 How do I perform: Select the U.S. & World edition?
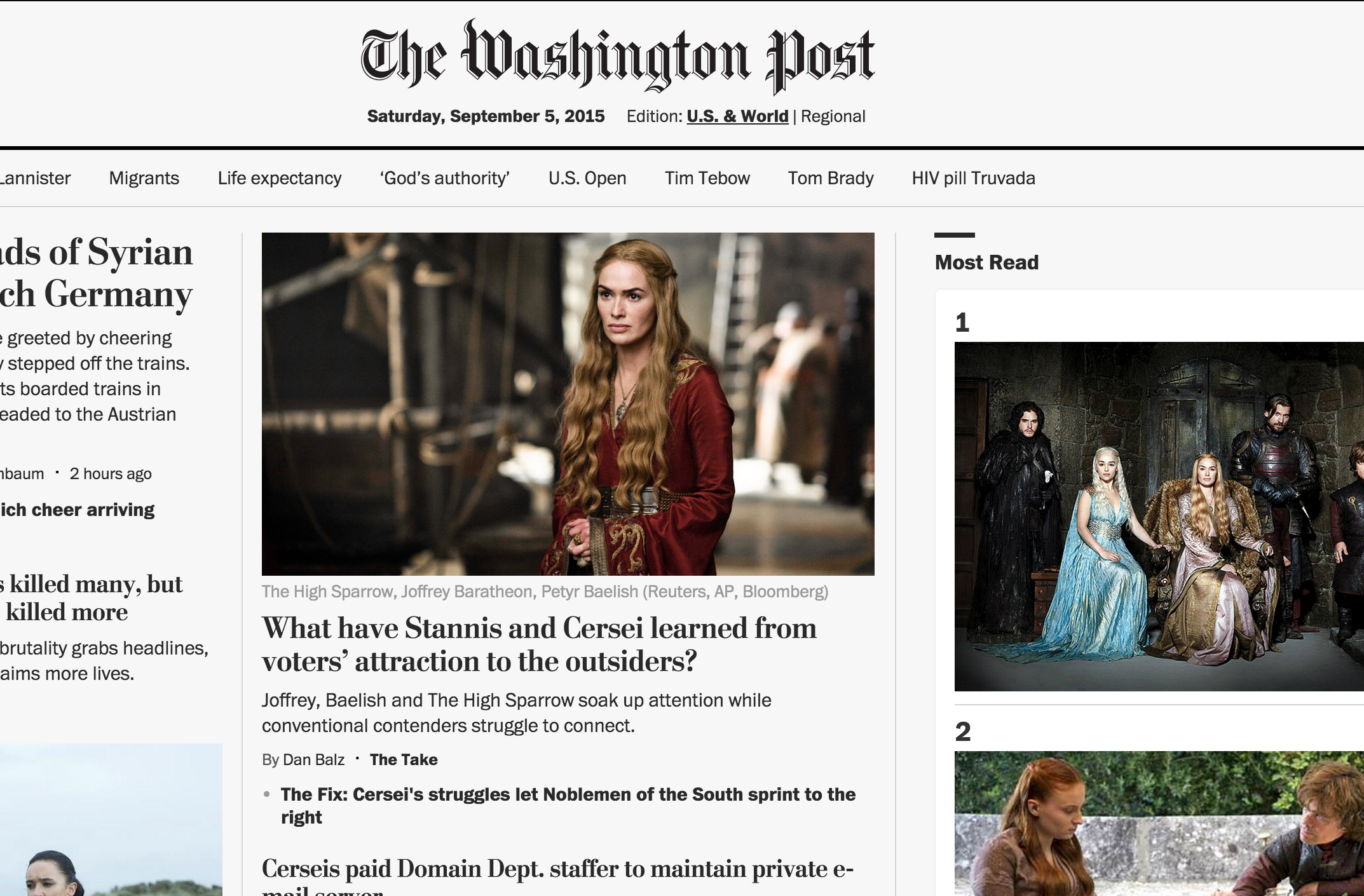[737, 116]
